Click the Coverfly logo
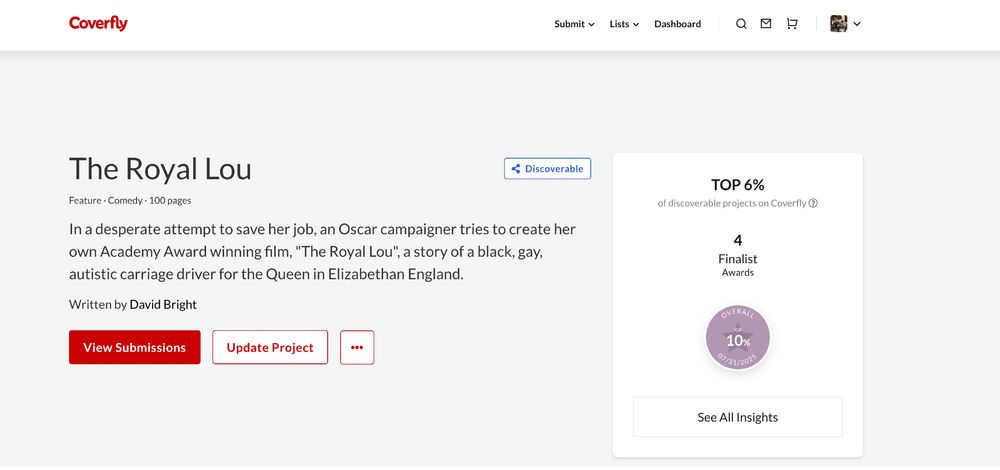This screenshot has width=1000, height=470. click(x=98, y=24)
